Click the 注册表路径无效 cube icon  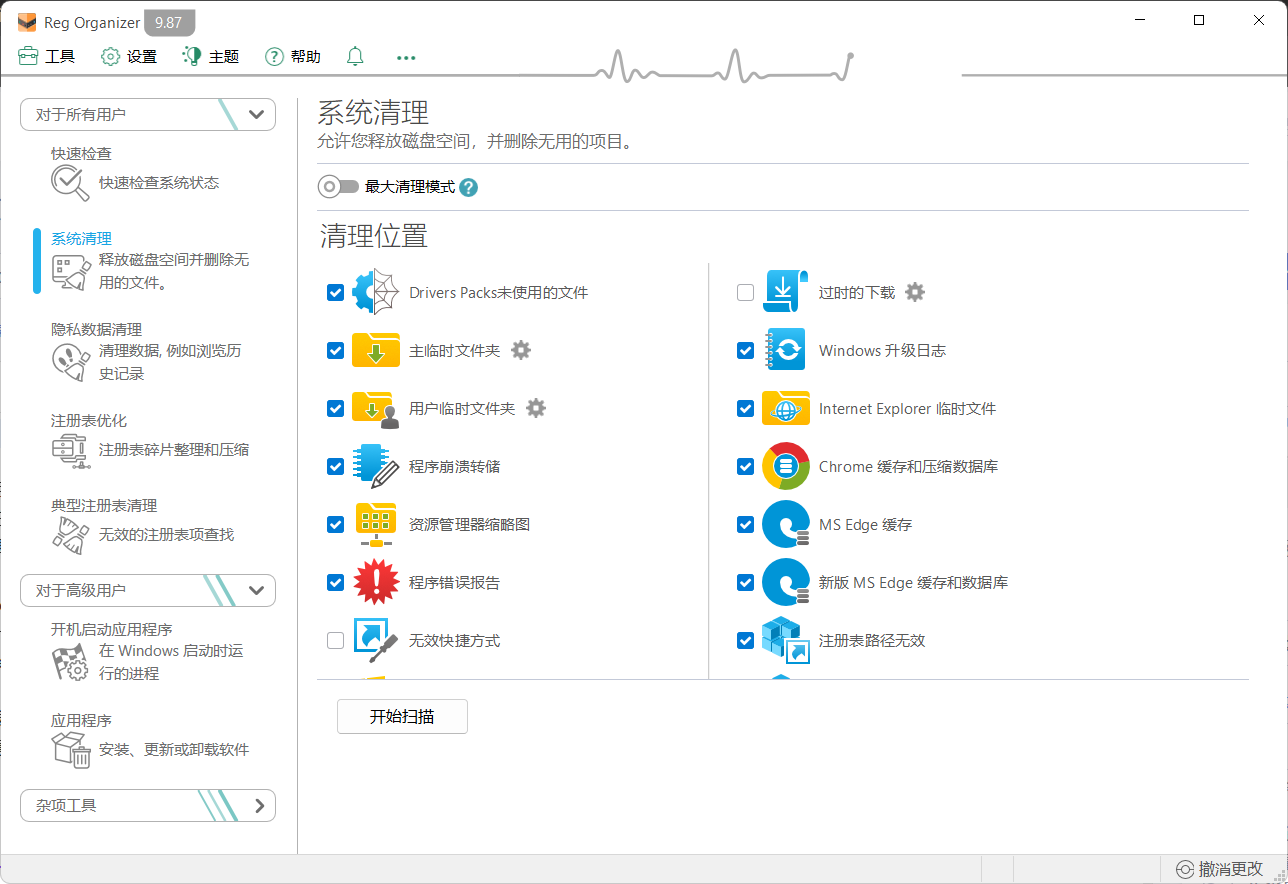[x=785, y=640]
